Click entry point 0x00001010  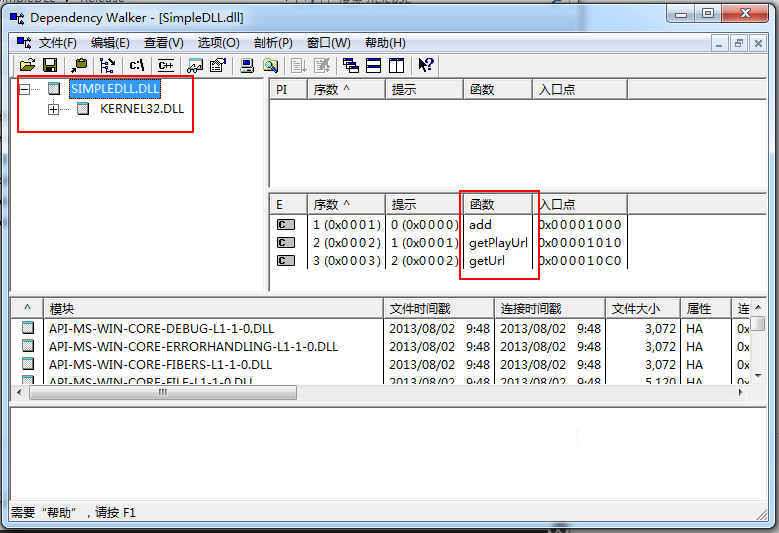point(580,242)
